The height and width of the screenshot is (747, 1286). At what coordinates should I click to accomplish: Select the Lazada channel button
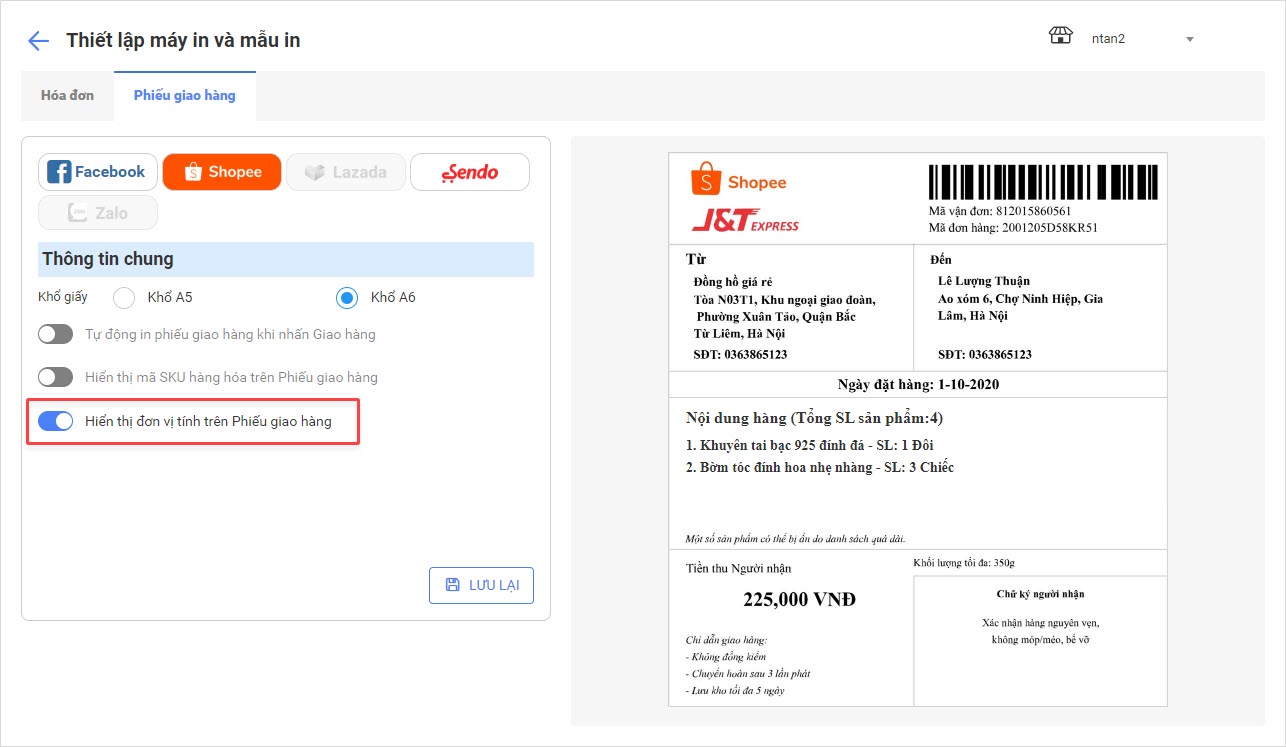point(346,172)
